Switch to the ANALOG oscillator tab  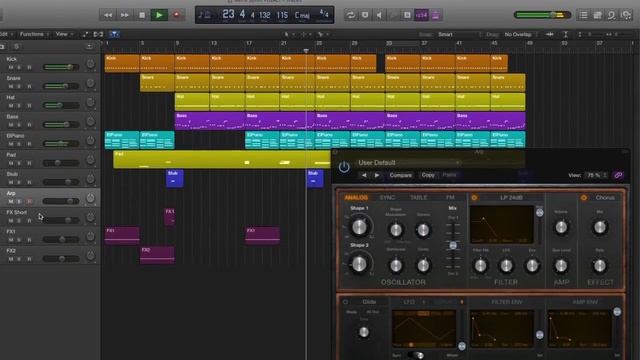(356, 198)
